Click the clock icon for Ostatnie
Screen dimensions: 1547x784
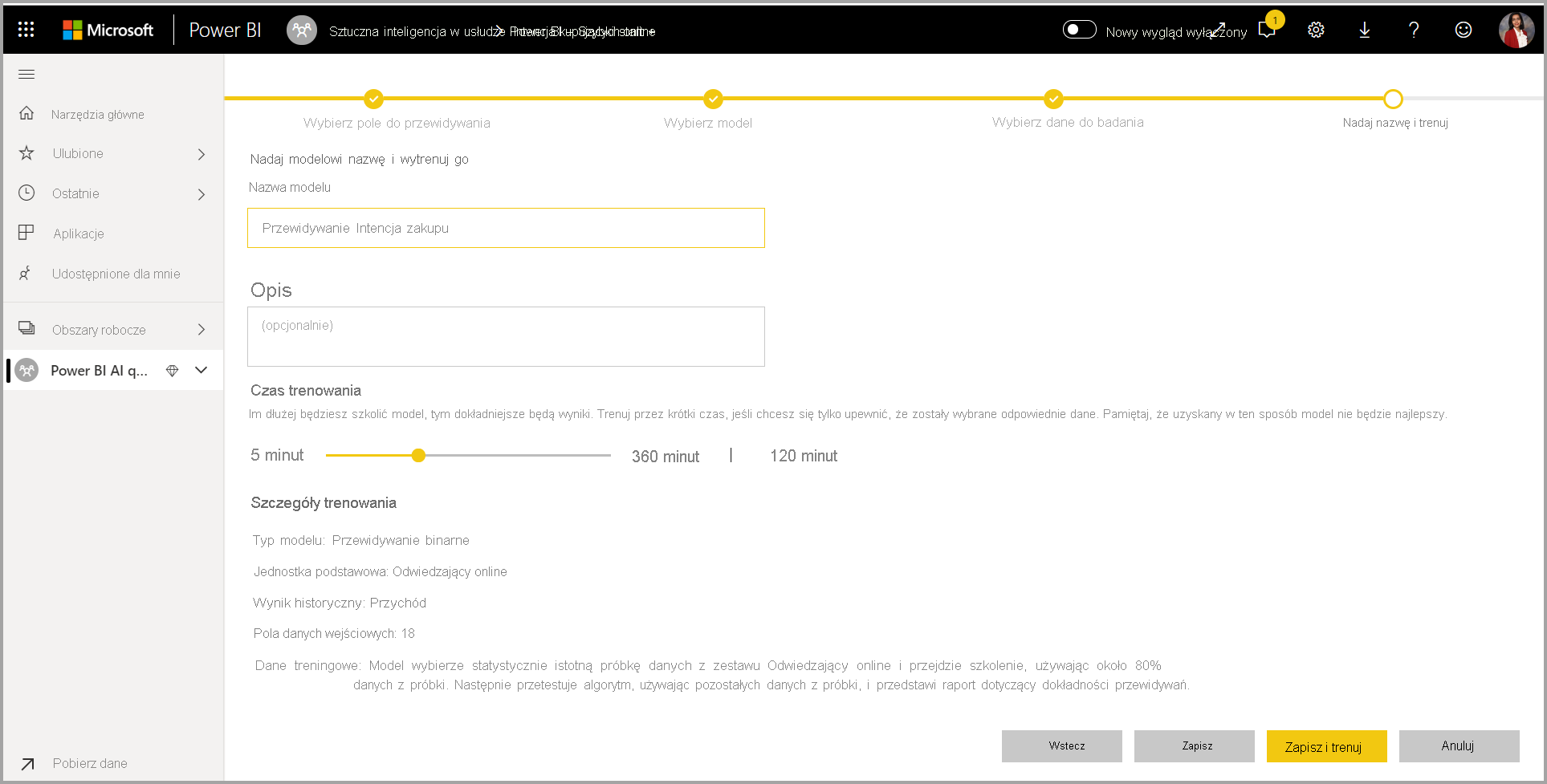tap(26, 193)
